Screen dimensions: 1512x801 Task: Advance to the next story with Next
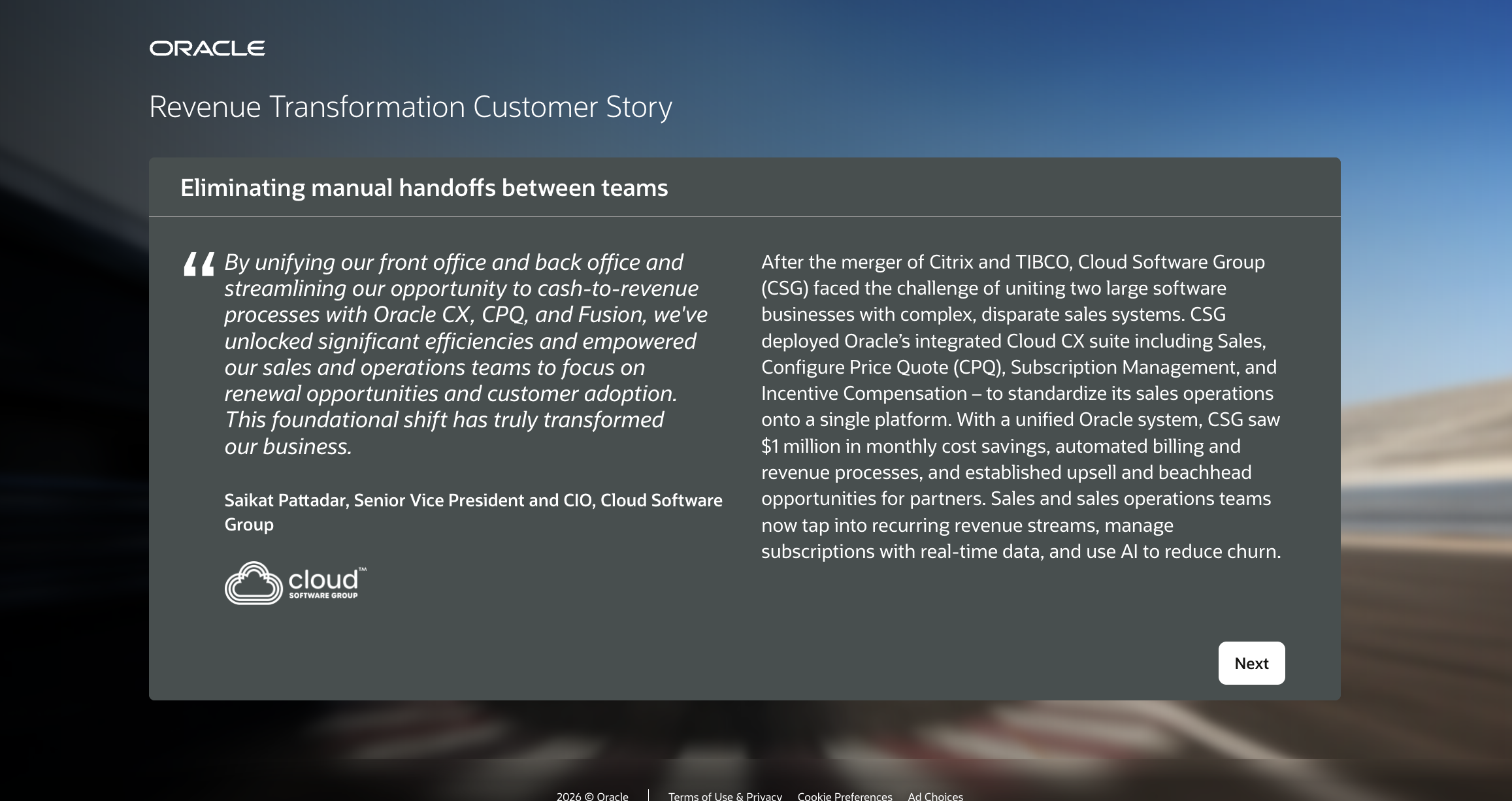pyautogui.click(x=1251, y=663)
